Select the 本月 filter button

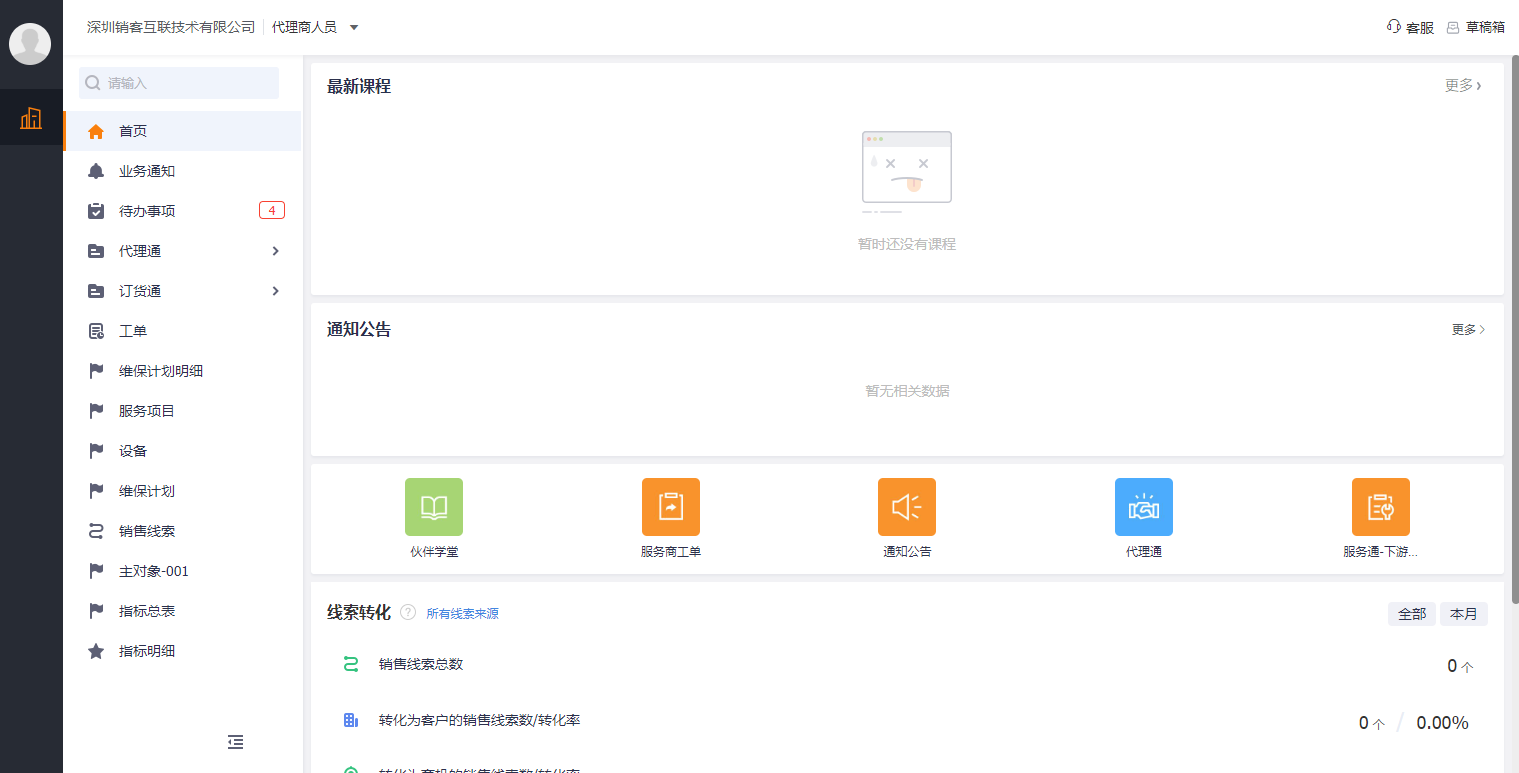pos(1464,614)
